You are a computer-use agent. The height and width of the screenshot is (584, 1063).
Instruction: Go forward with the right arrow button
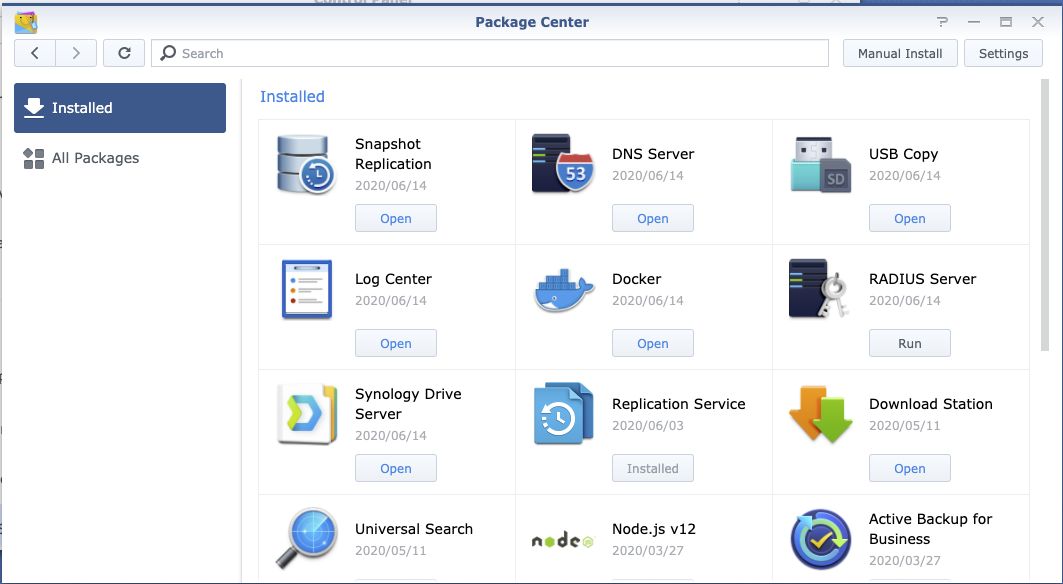click(x=76, y=53)
